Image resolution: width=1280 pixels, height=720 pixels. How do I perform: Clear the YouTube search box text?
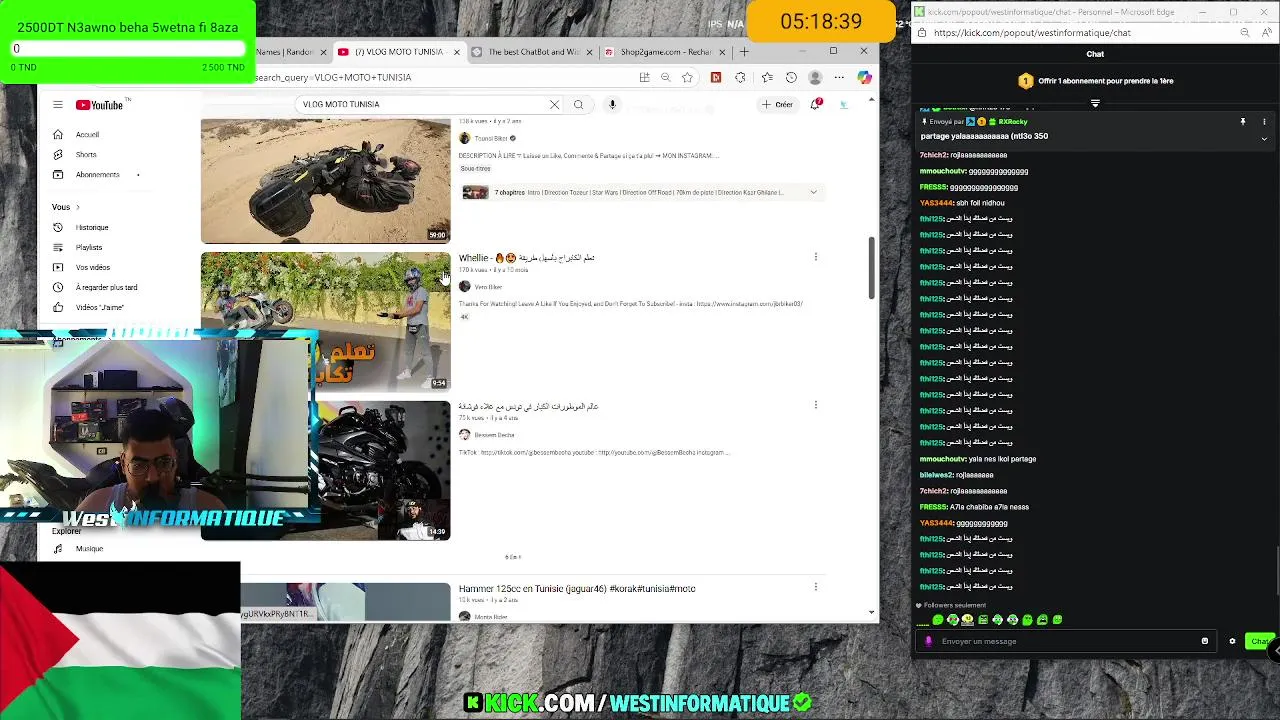point(554,104)
